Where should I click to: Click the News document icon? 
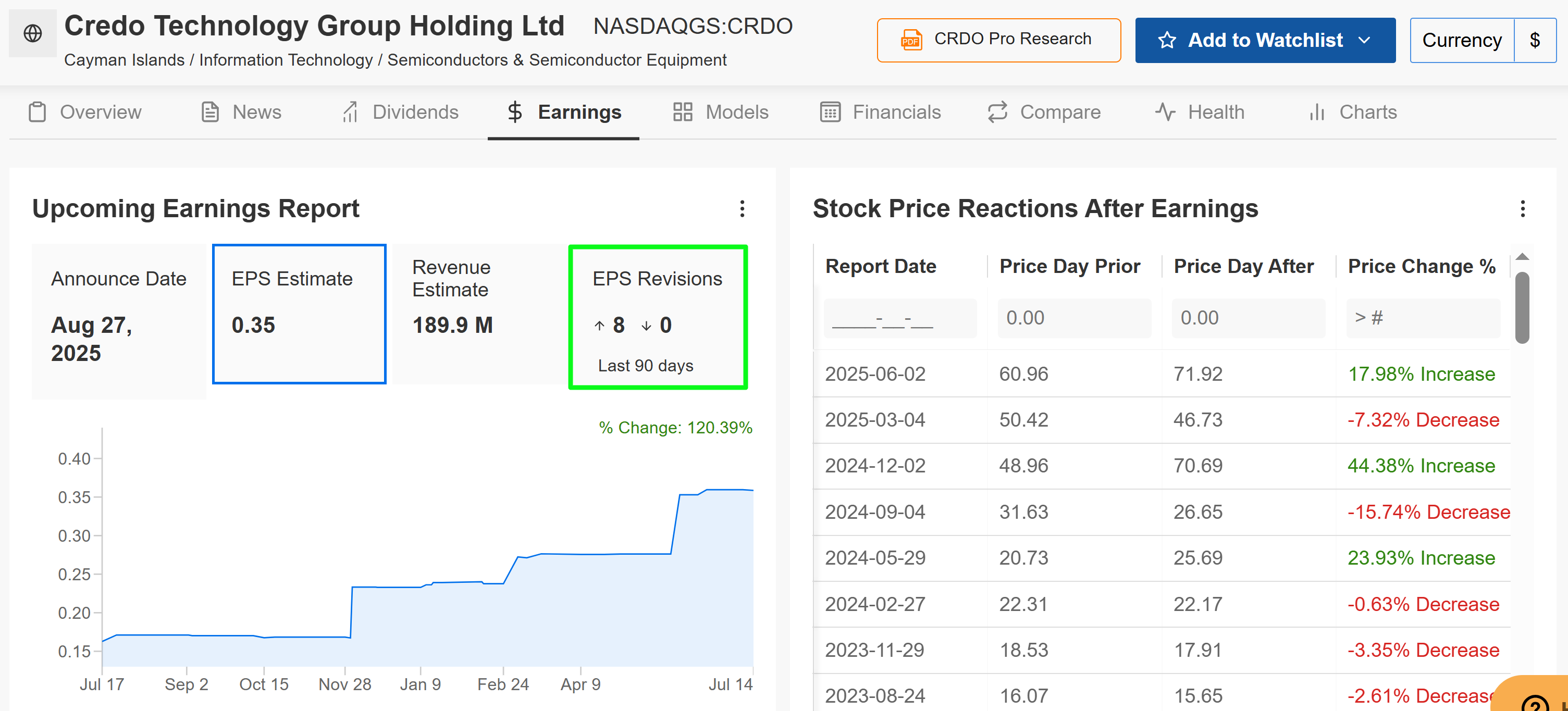[210, 112]
